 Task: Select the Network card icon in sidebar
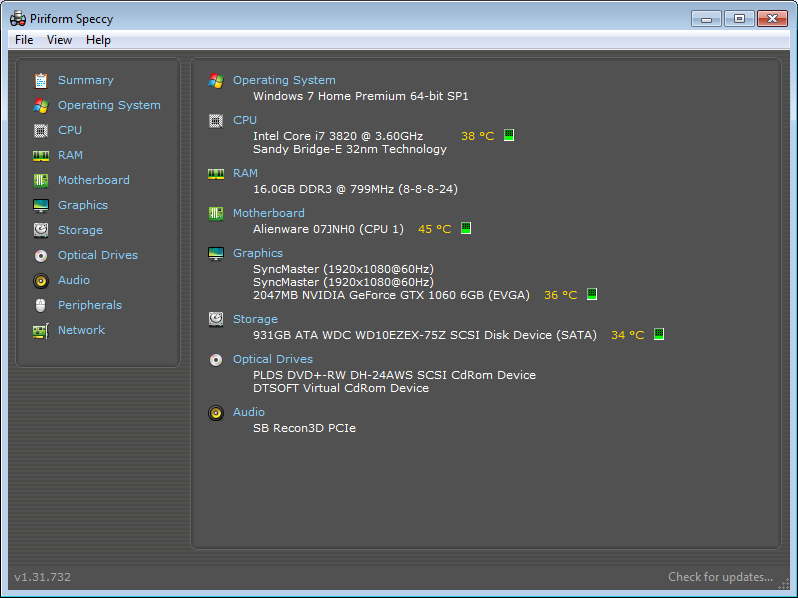[41, 330]
